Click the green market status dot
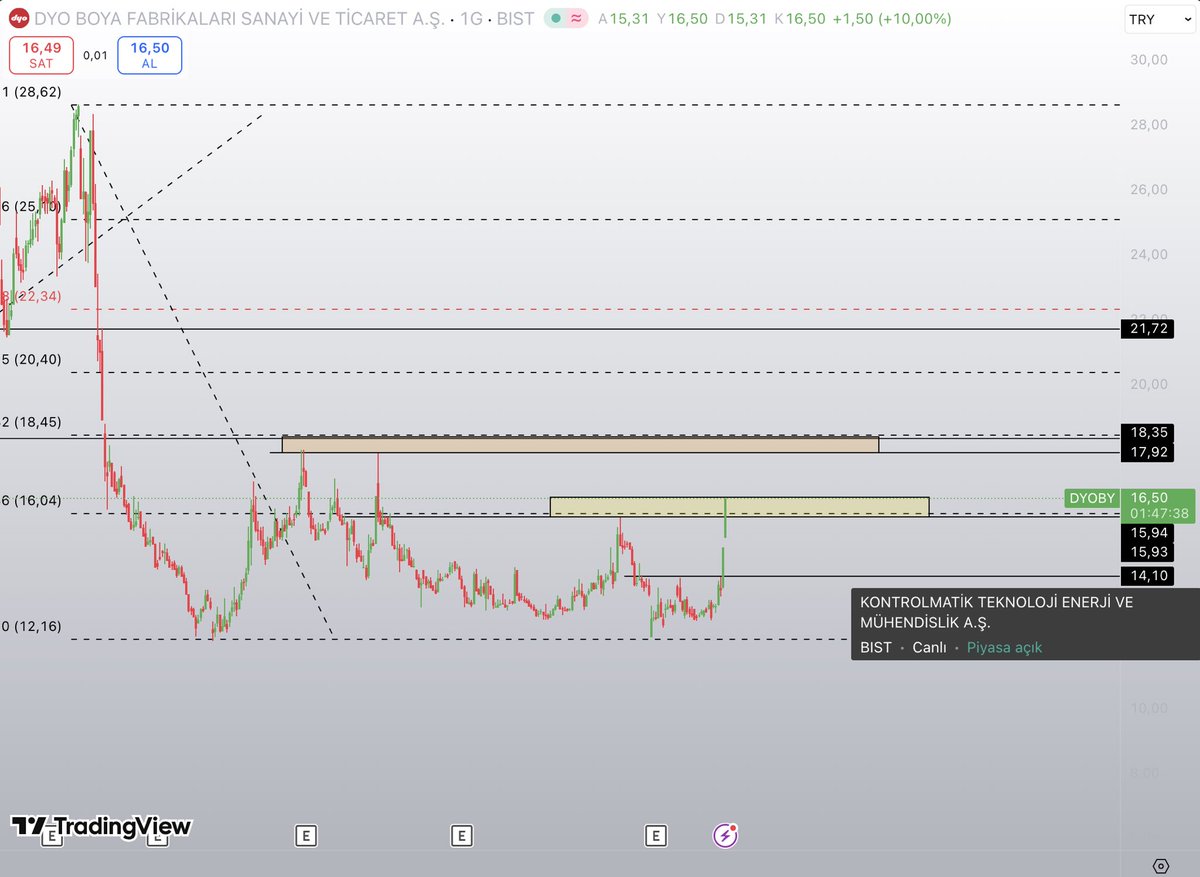Screen dimensions: 1200x877 coord(556,19)
